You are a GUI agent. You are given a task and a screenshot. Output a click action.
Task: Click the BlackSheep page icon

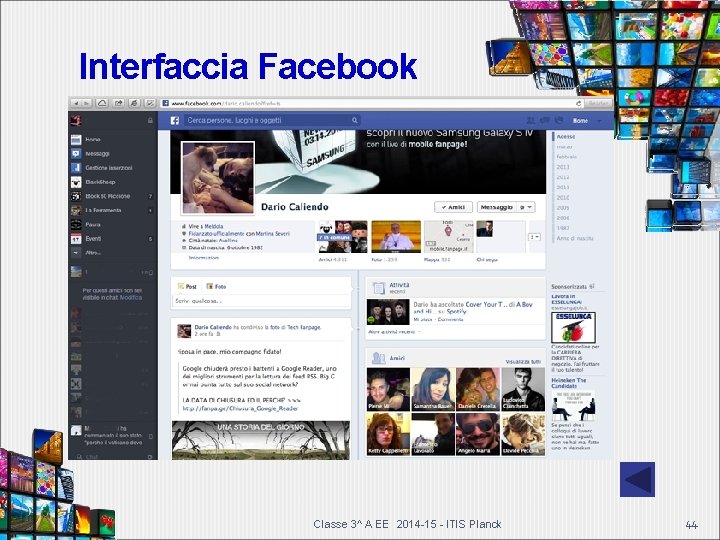(76, 182)
